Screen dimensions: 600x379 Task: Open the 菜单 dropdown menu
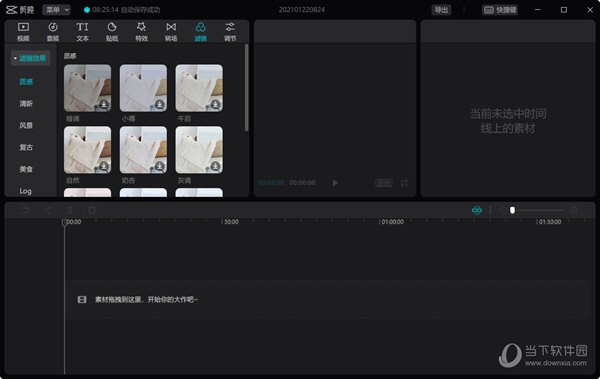(x=56, y=10)
